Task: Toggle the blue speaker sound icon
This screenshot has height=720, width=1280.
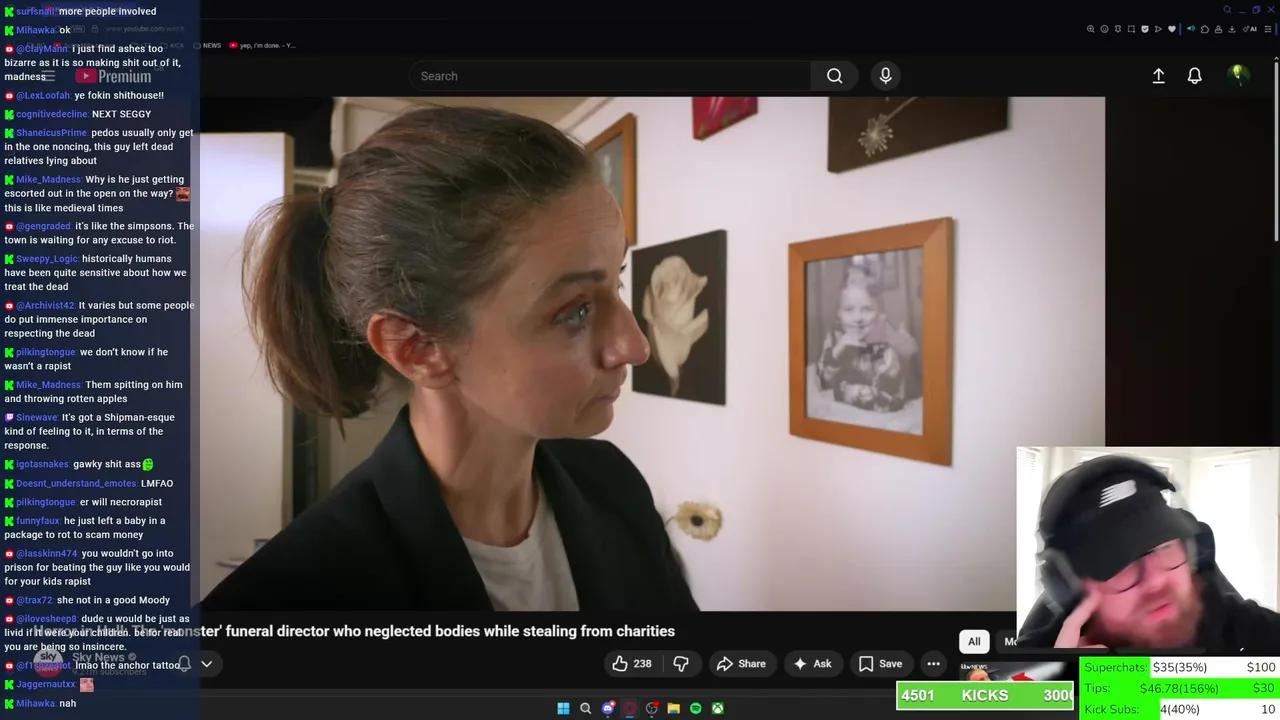Action: [x=1191, y=29]
